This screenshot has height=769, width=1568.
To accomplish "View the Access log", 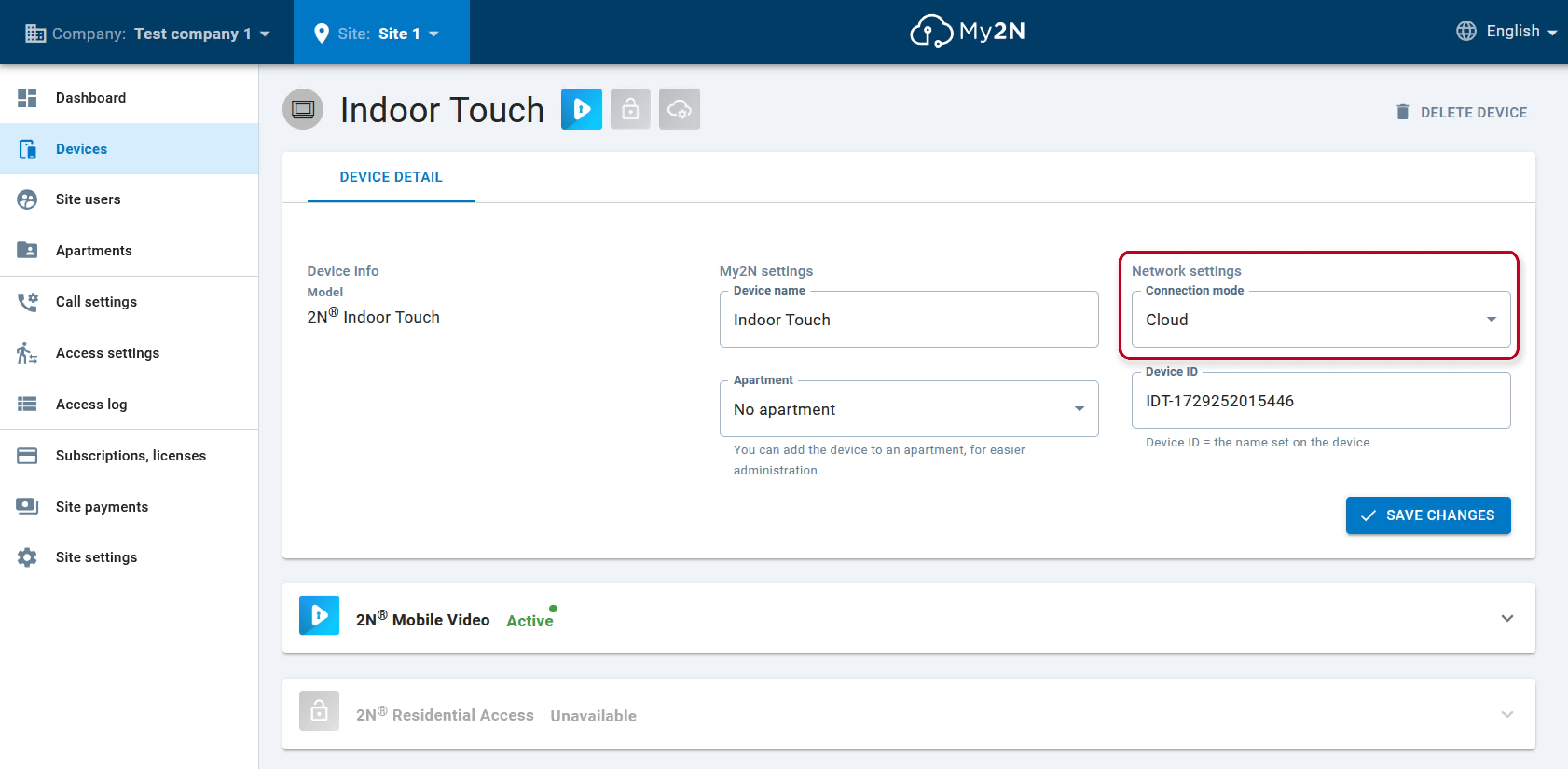I will tap(129, 404).
